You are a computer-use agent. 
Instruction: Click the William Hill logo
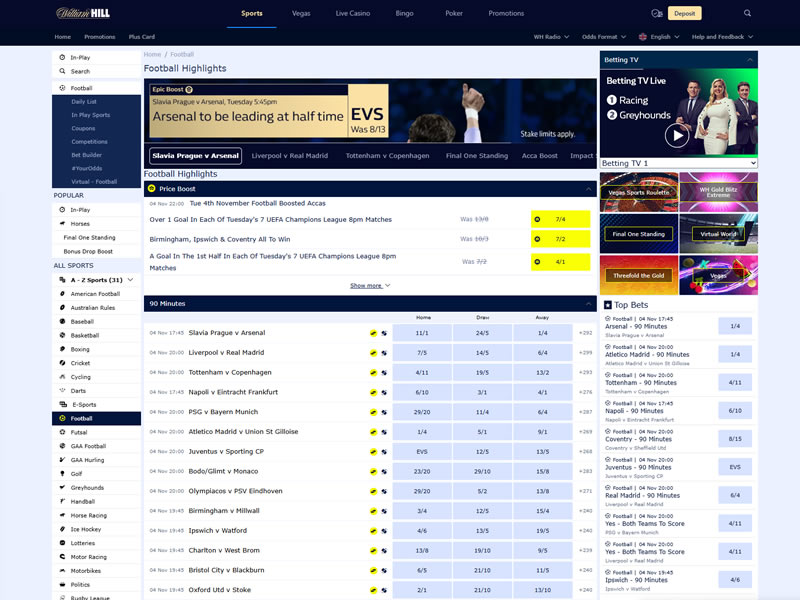click(85, 13)
